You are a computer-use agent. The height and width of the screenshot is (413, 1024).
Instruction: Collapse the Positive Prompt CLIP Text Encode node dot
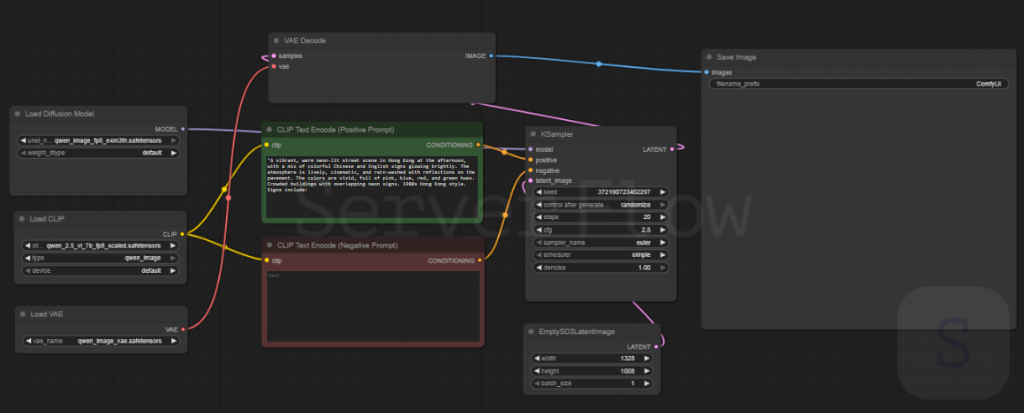pyautogui.click(x=269, y=129)
